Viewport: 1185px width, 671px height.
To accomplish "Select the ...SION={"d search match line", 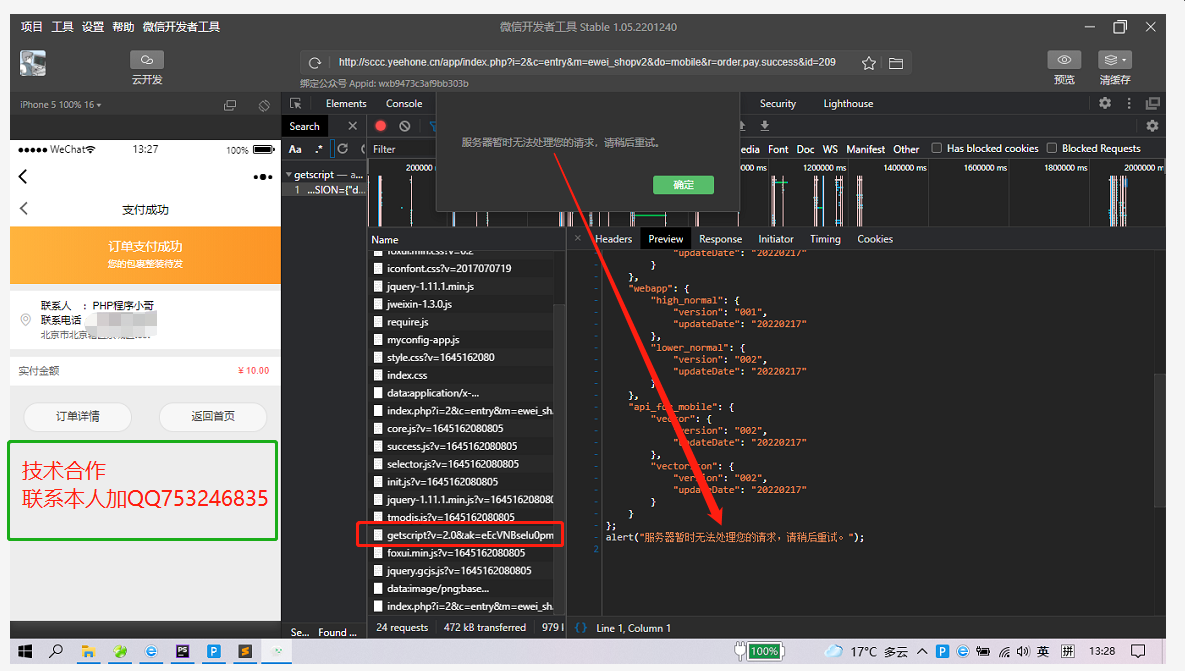I will 326,190.
